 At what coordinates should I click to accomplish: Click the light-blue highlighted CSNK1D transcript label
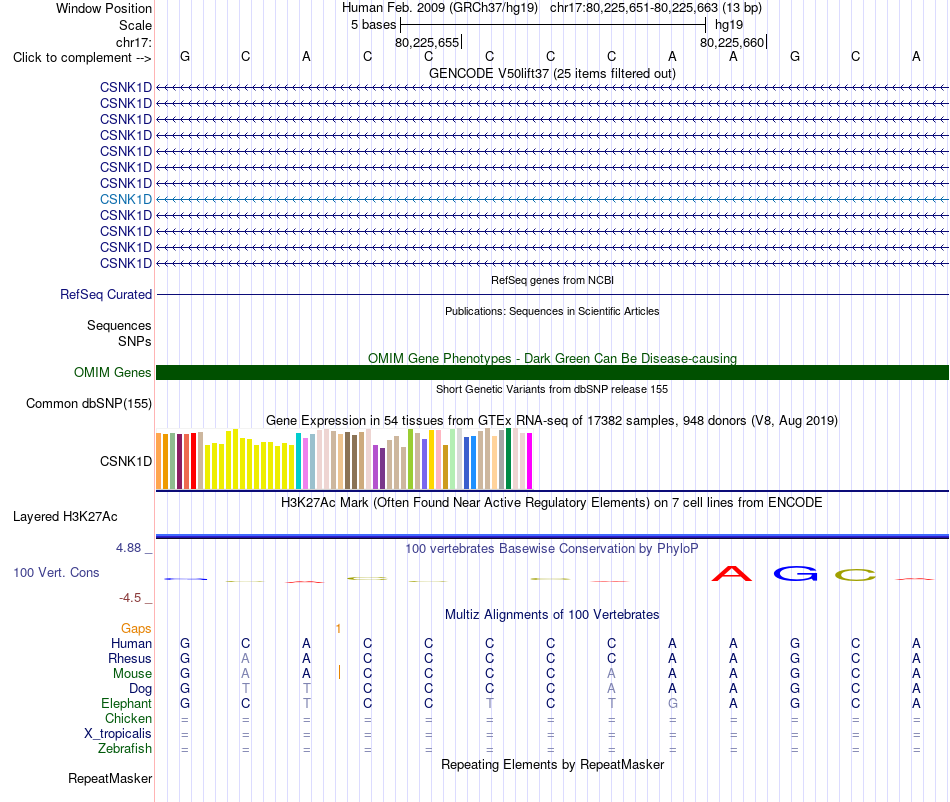point(126,199)
